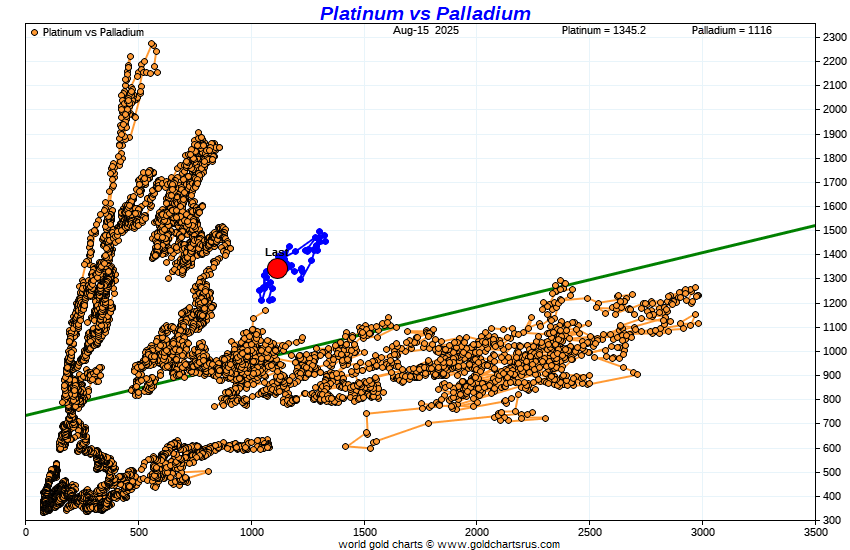Viewport: 850px width, 550px height.
Task: Click the 1500 y-axis label
Action: pyautogui.click(x=834, y=230)
